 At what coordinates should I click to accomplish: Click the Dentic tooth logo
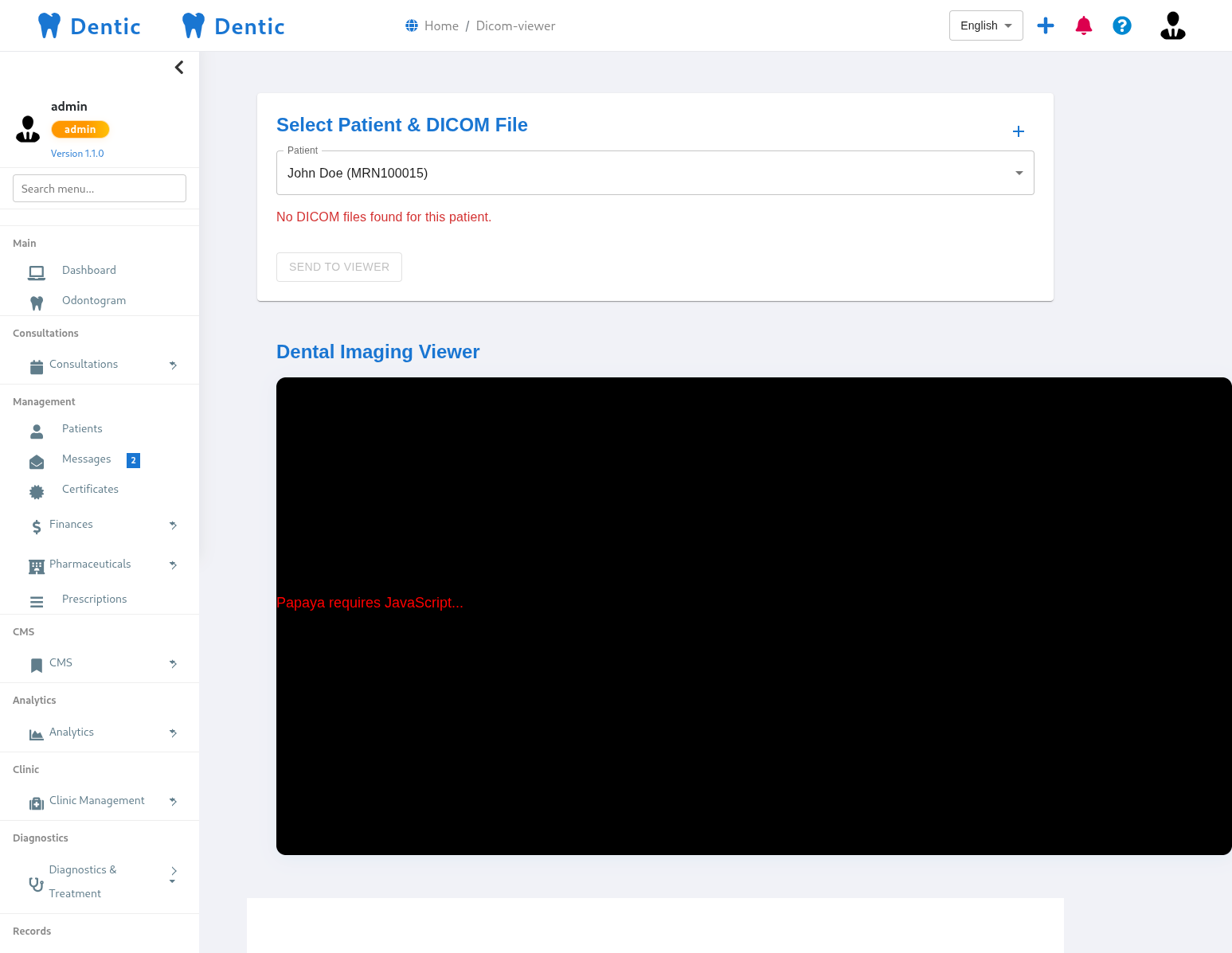tap(49, 26)
